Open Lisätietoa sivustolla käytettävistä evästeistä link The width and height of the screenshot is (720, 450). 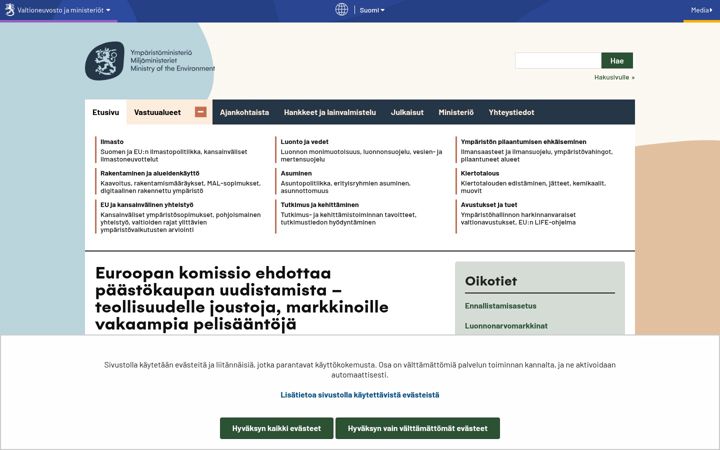click(360, 395)
